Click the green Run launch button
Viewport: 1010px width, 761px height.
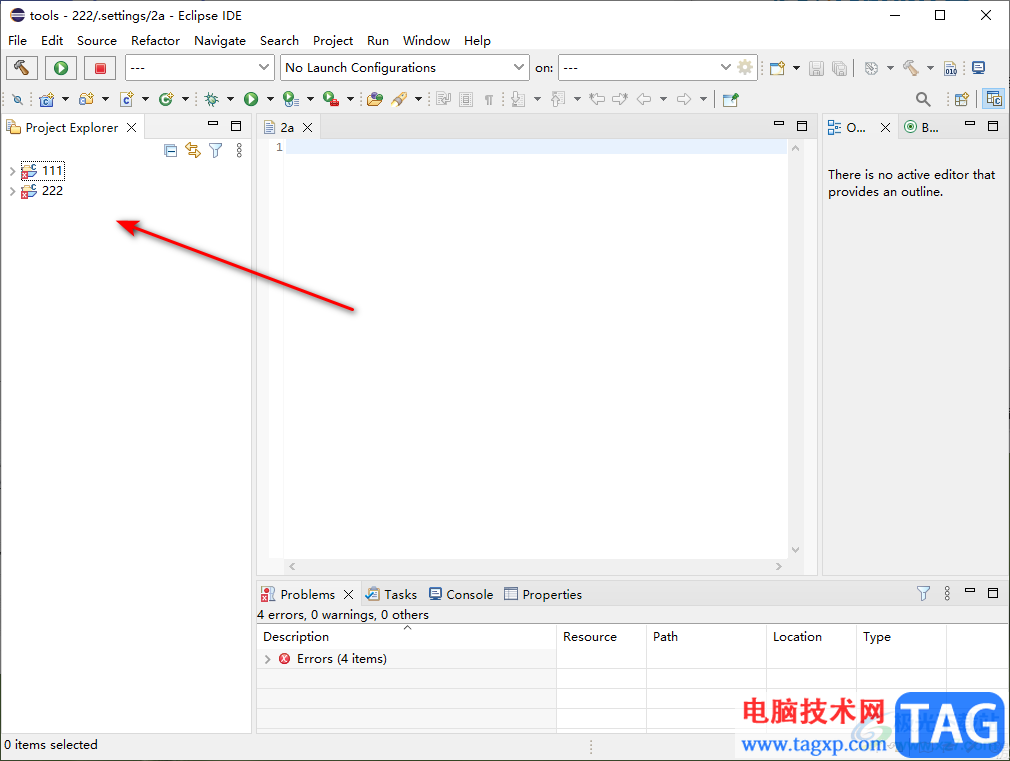pyautogui.click(x=61, y=68)
